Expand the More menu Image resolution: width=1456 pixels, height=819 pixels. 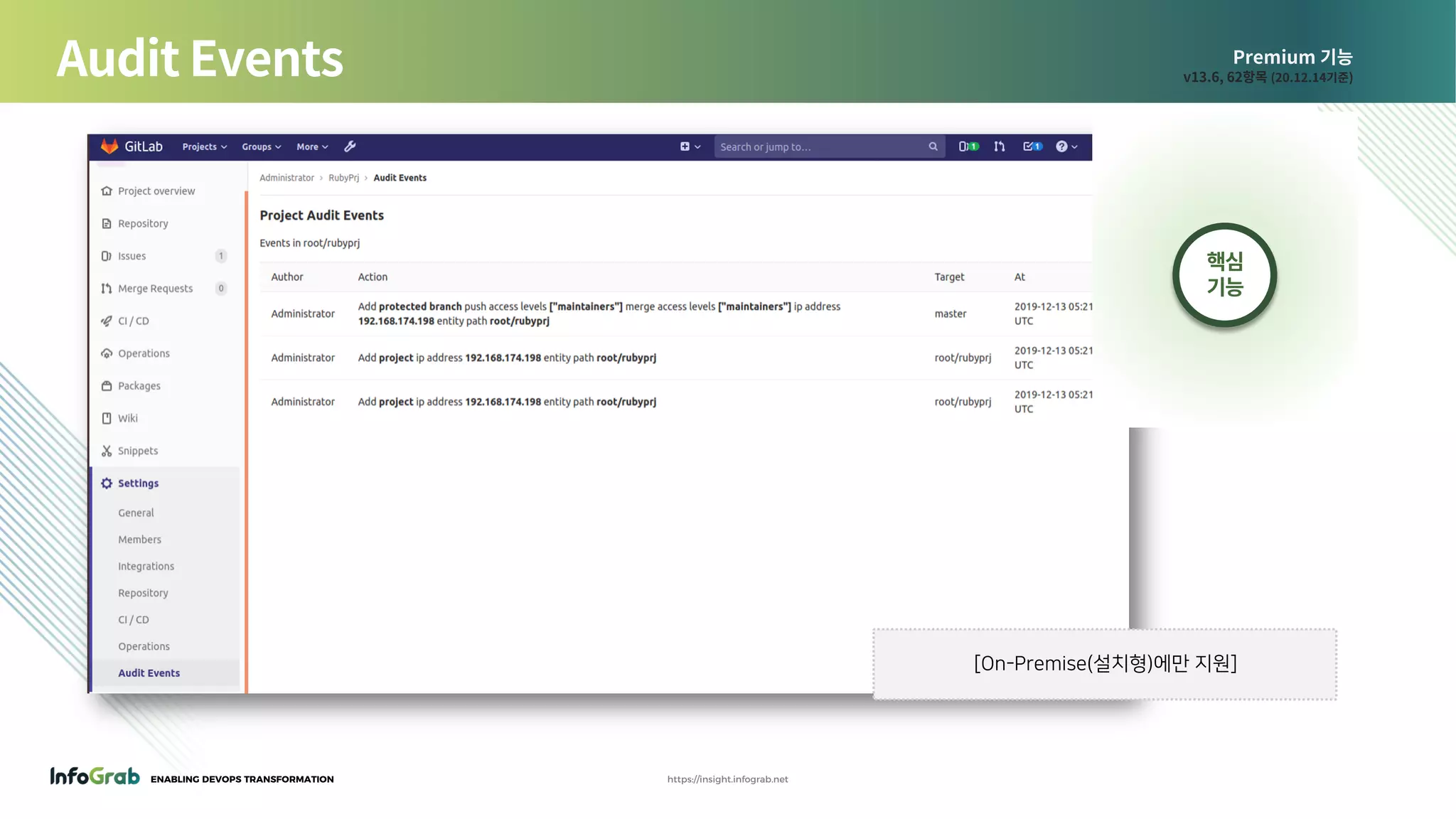point(312,146)
